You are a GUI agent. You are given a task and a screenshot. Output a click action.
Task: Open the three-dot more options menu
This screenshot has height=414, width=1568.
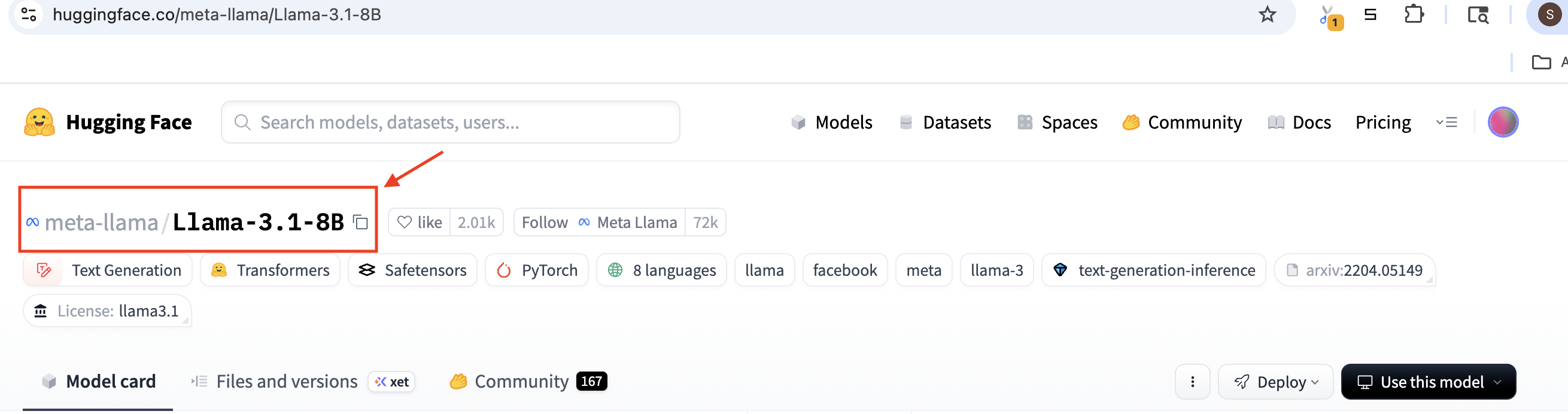tap(1192, 382)
